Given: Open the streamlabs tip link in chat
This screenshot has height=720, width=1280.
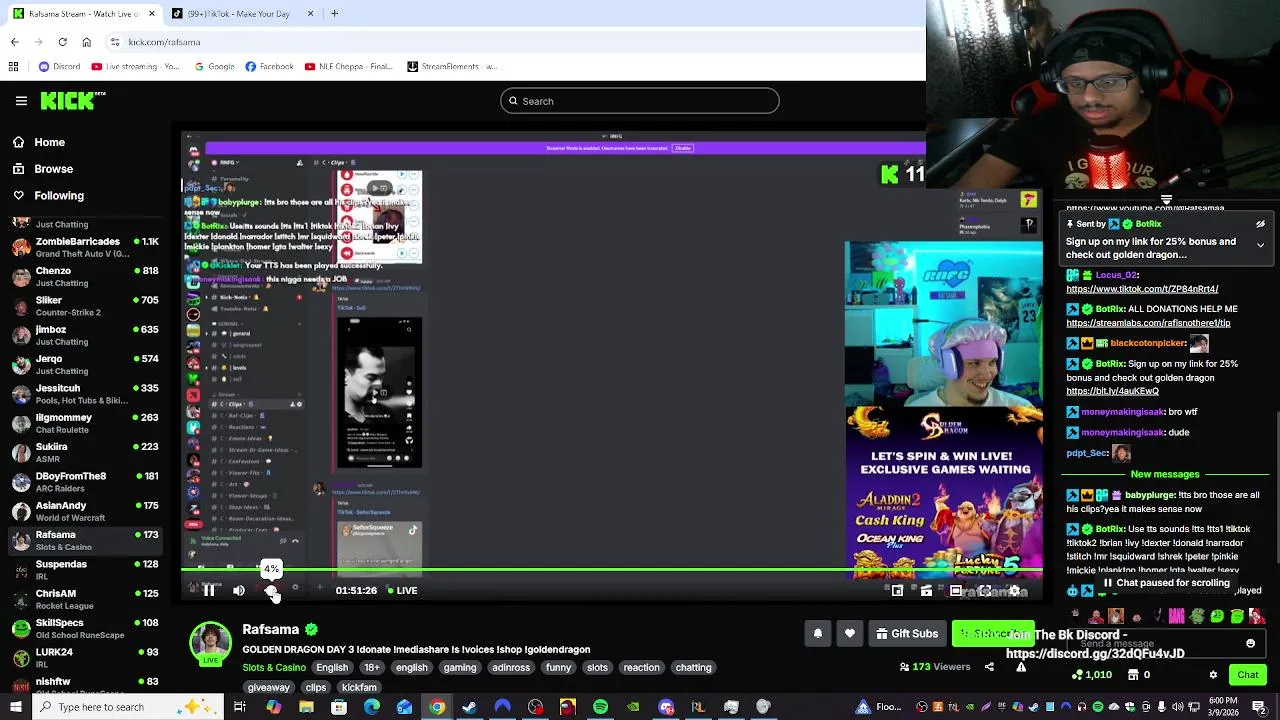Looking at the screenshot, I should (1148, 323).
